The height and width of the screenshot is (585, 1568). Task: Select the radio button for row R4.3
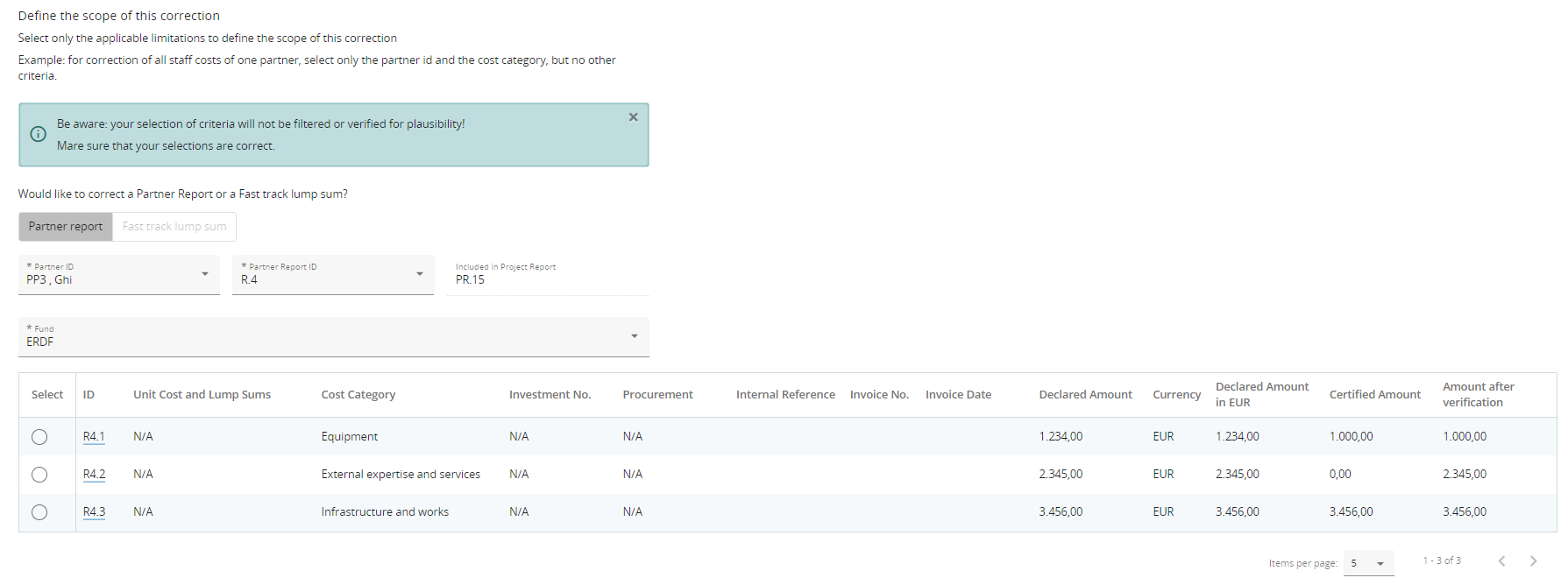point(39,512)
